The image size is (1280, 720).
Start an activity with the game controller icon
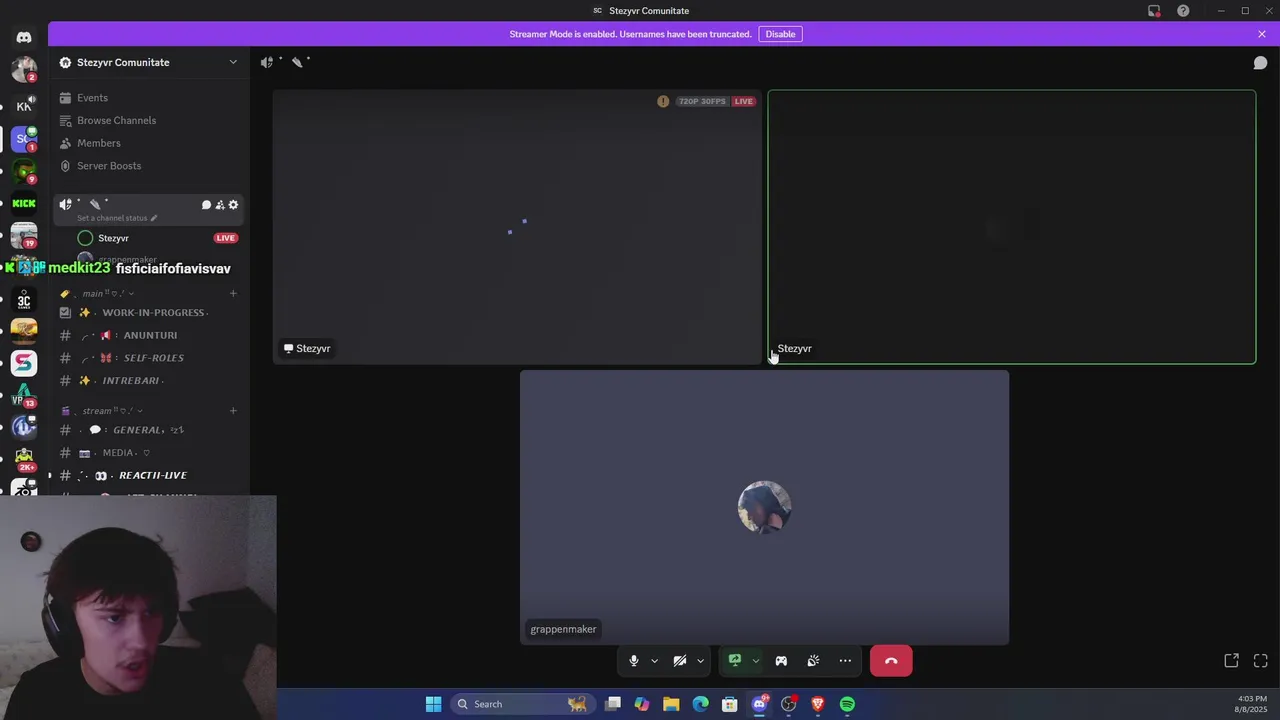pos(781,661)
